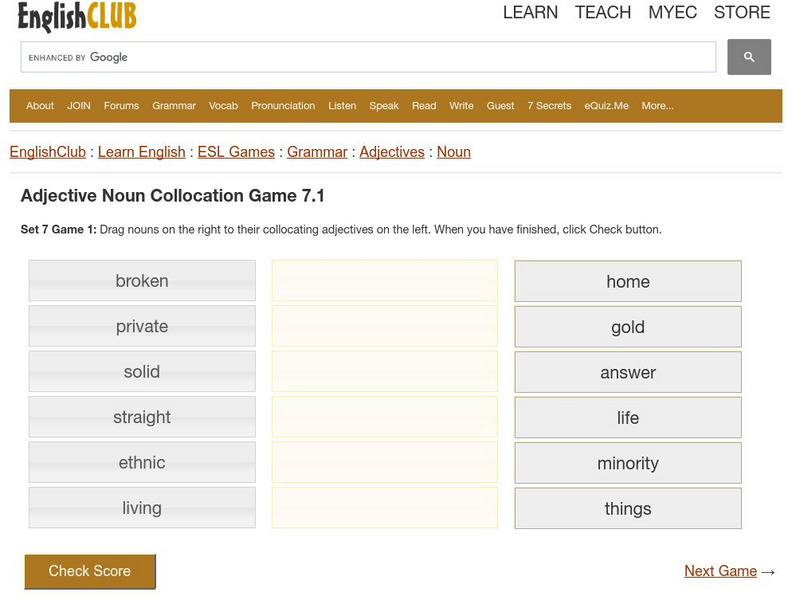Click the Check Score button

click(90, 571)
